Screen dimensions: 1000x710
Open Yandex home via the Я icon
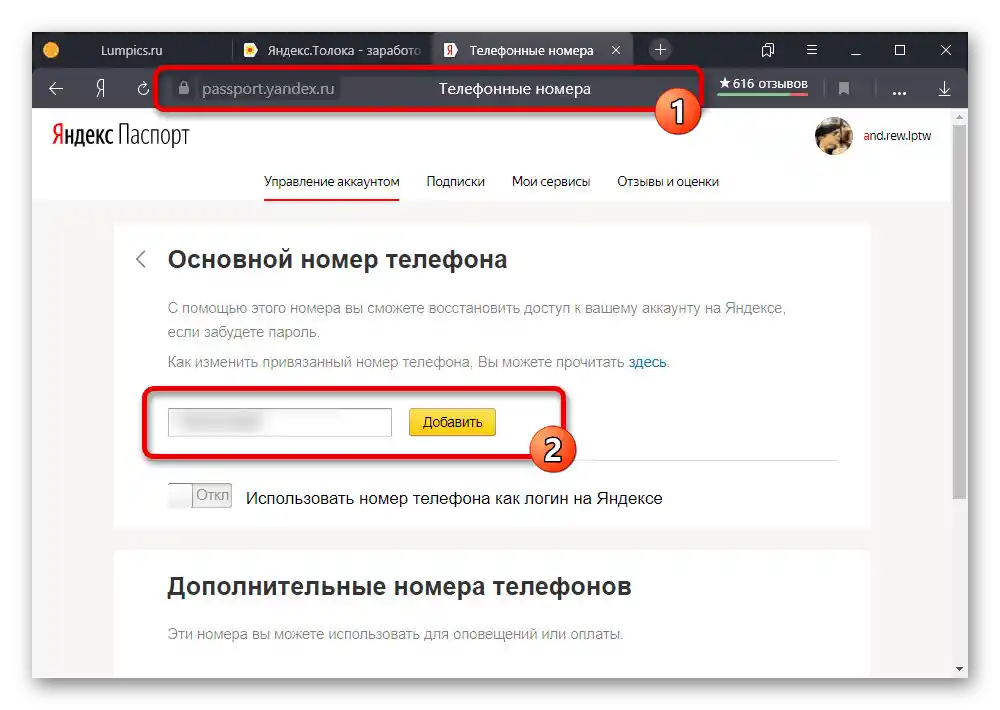click(100, 89)
